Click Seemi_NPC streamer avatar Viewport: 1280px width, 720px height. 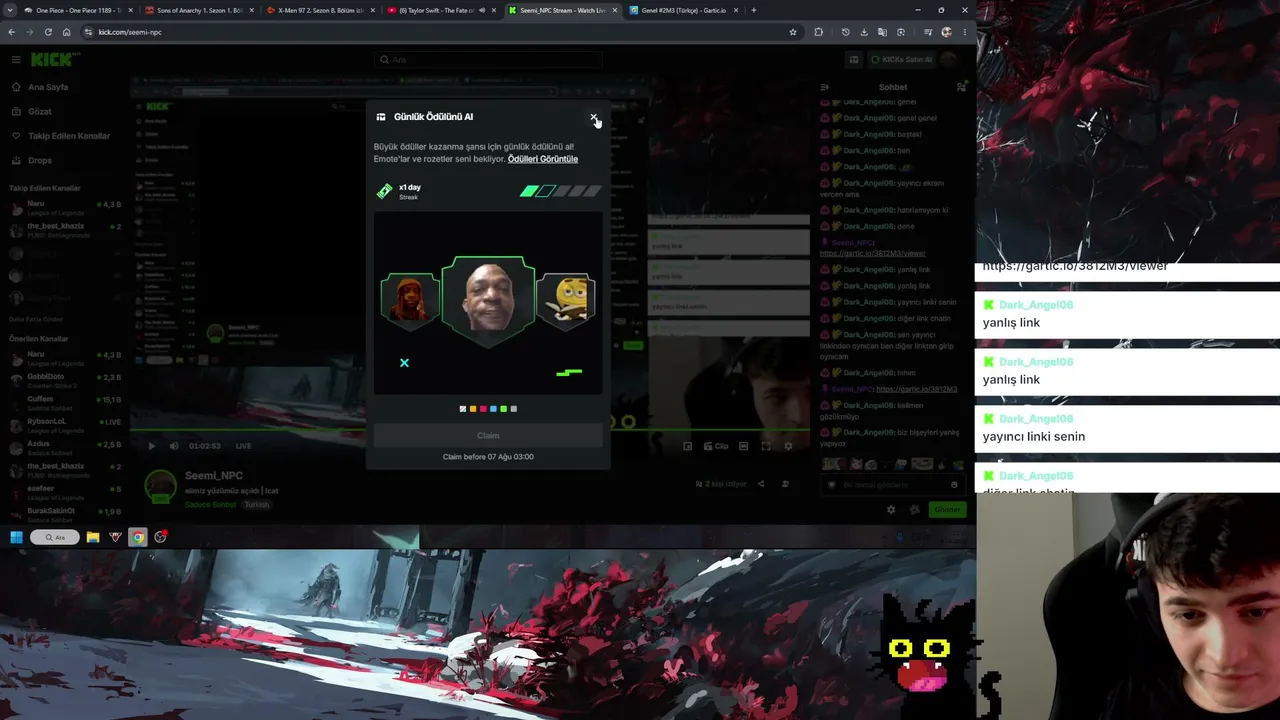(160, 487)
